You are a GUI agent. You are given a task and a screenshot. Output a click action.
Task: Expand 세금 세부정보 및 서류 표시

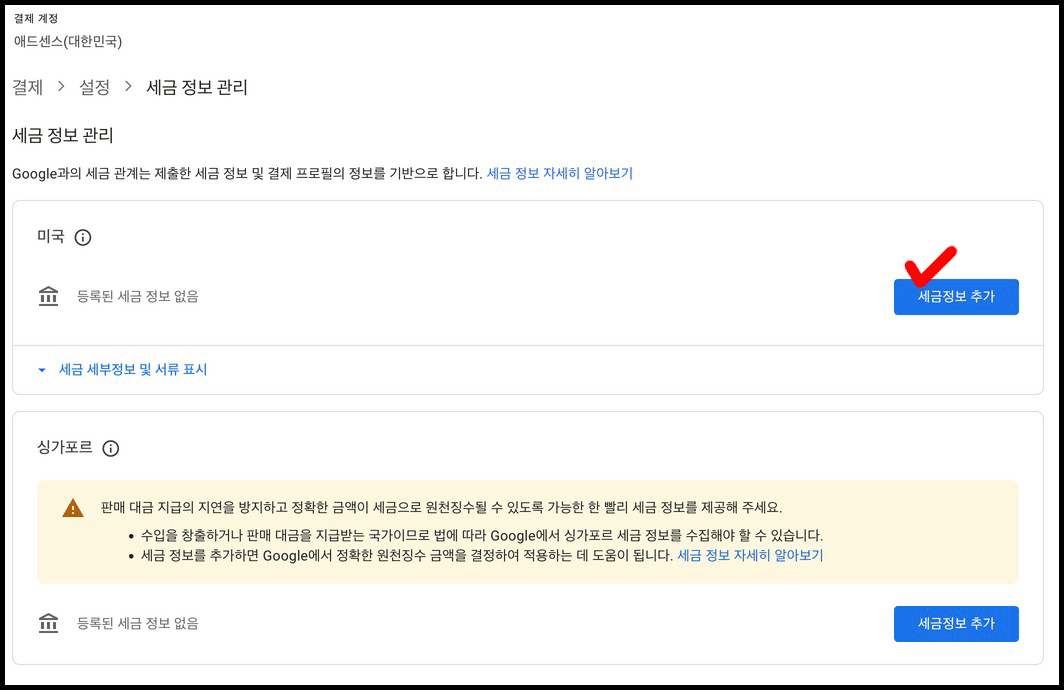tap(123, 370)
